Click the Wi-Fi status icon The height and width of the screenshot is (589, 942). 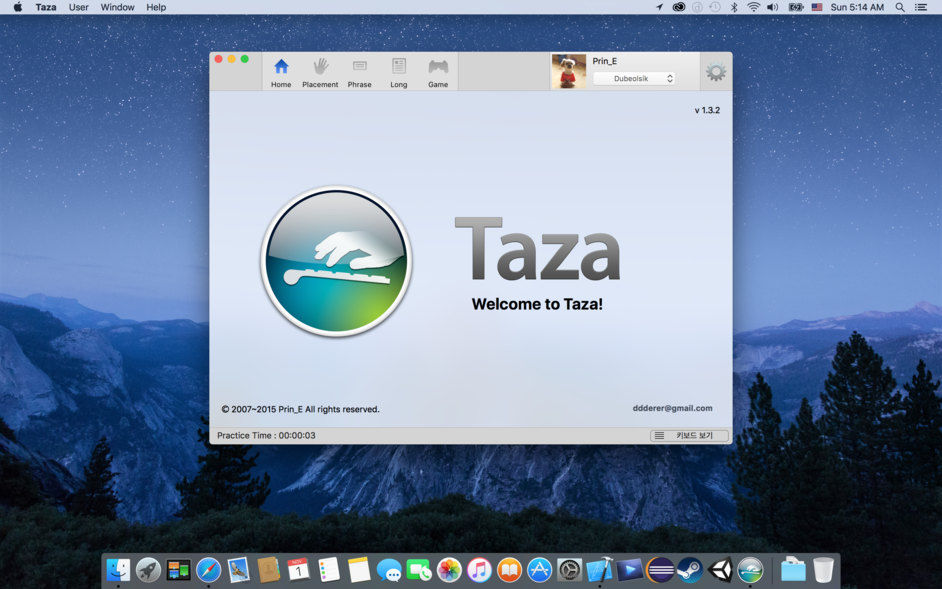tap(753, 7)
